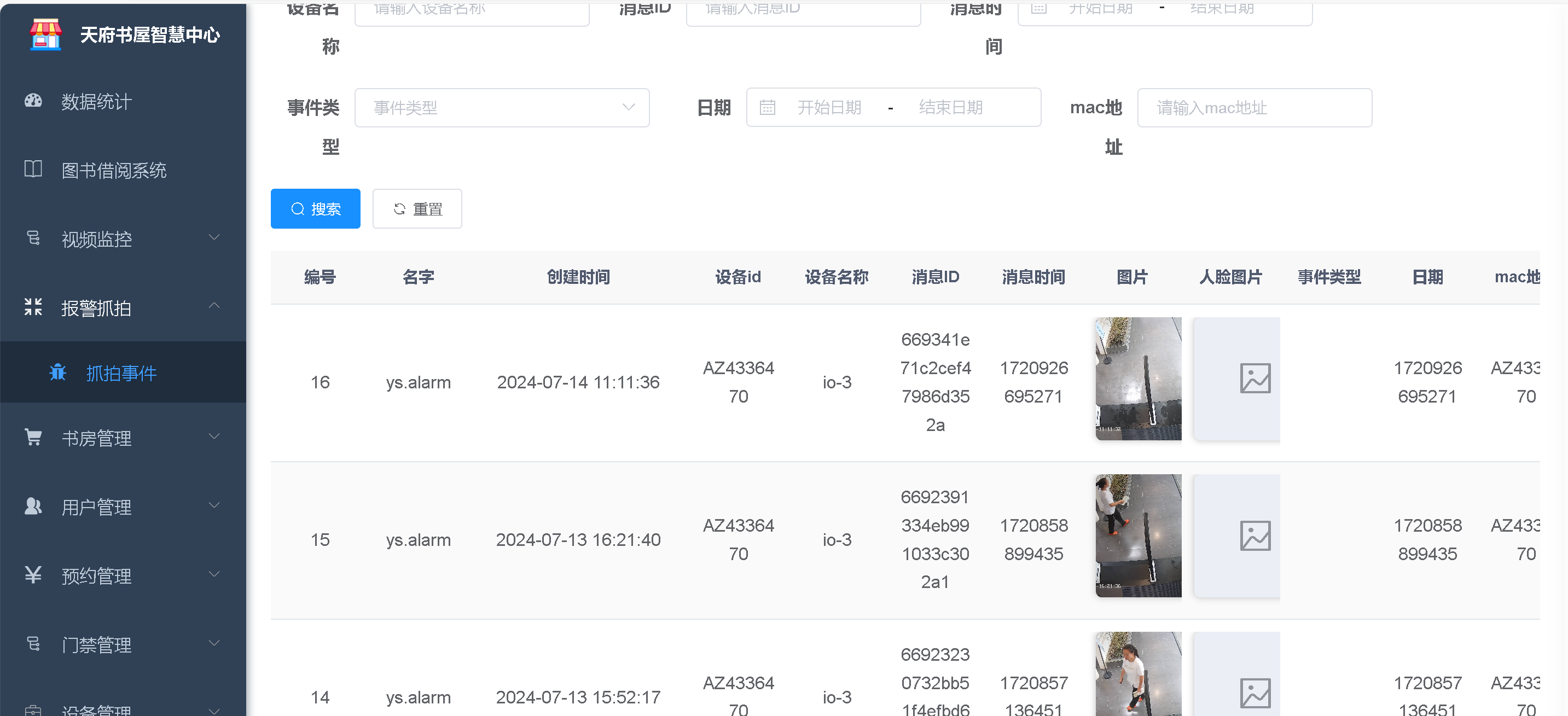Screen dimensions: 1568x716
Task: Click the 编号 column header
Action: [320, 277]
